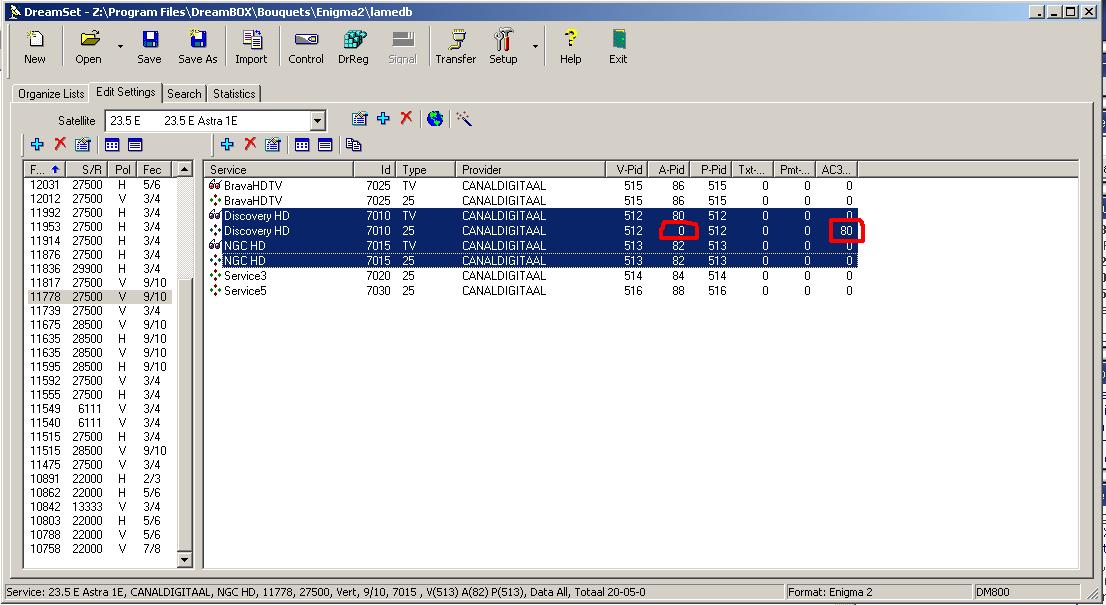Click the A-Pid column header
Image resolution: width=1106 pixels, height=605 pixels.
pos(669,169)
